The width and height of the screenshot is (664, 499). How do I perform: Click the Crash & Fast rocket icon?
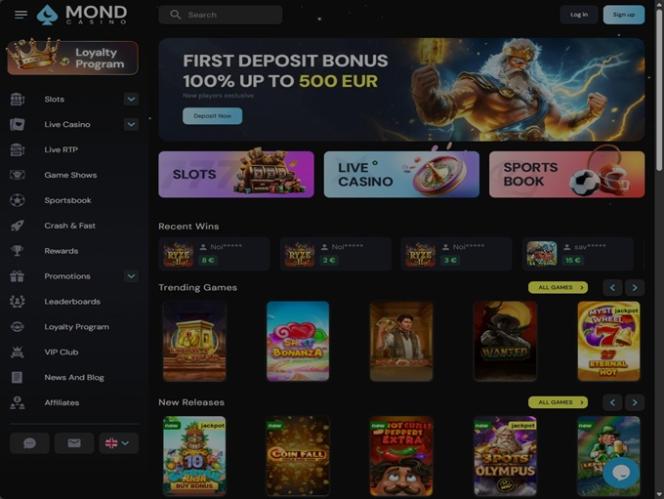coord(17,225)
